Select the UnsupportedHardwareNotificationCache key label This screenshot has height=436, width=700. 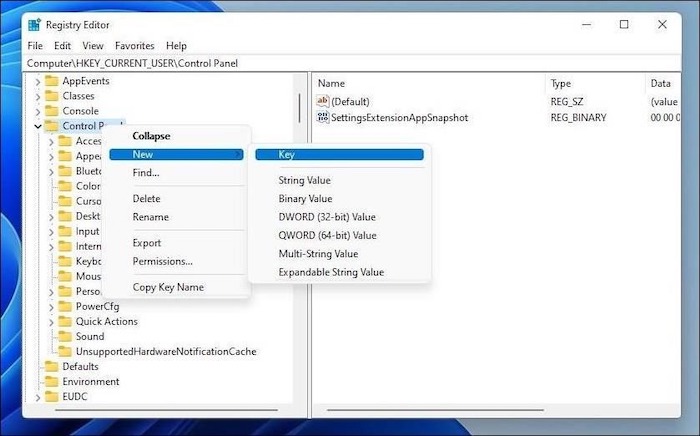pos(166,351)
